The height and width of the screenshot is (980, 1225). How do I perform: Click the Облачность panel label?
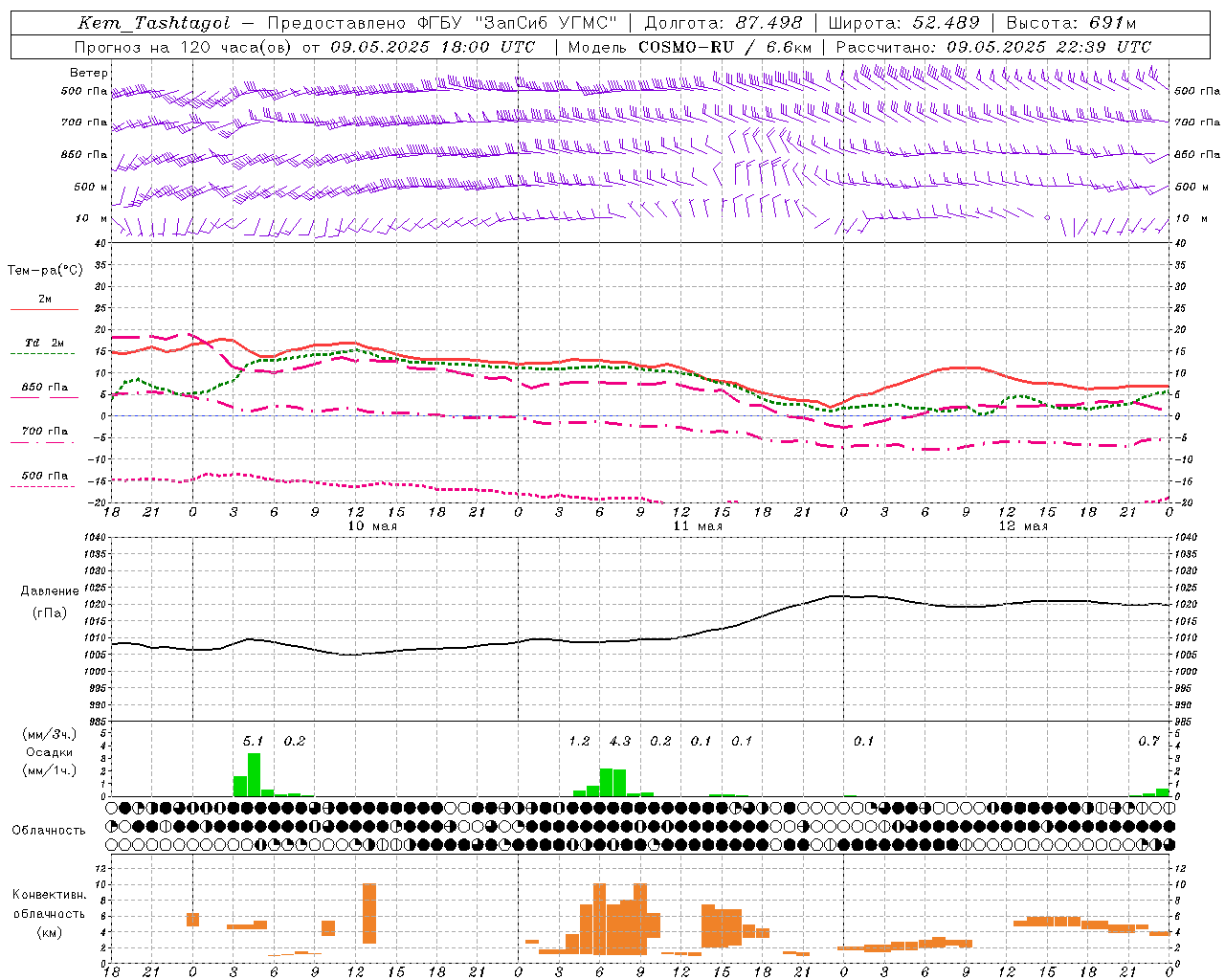[49, 830]
